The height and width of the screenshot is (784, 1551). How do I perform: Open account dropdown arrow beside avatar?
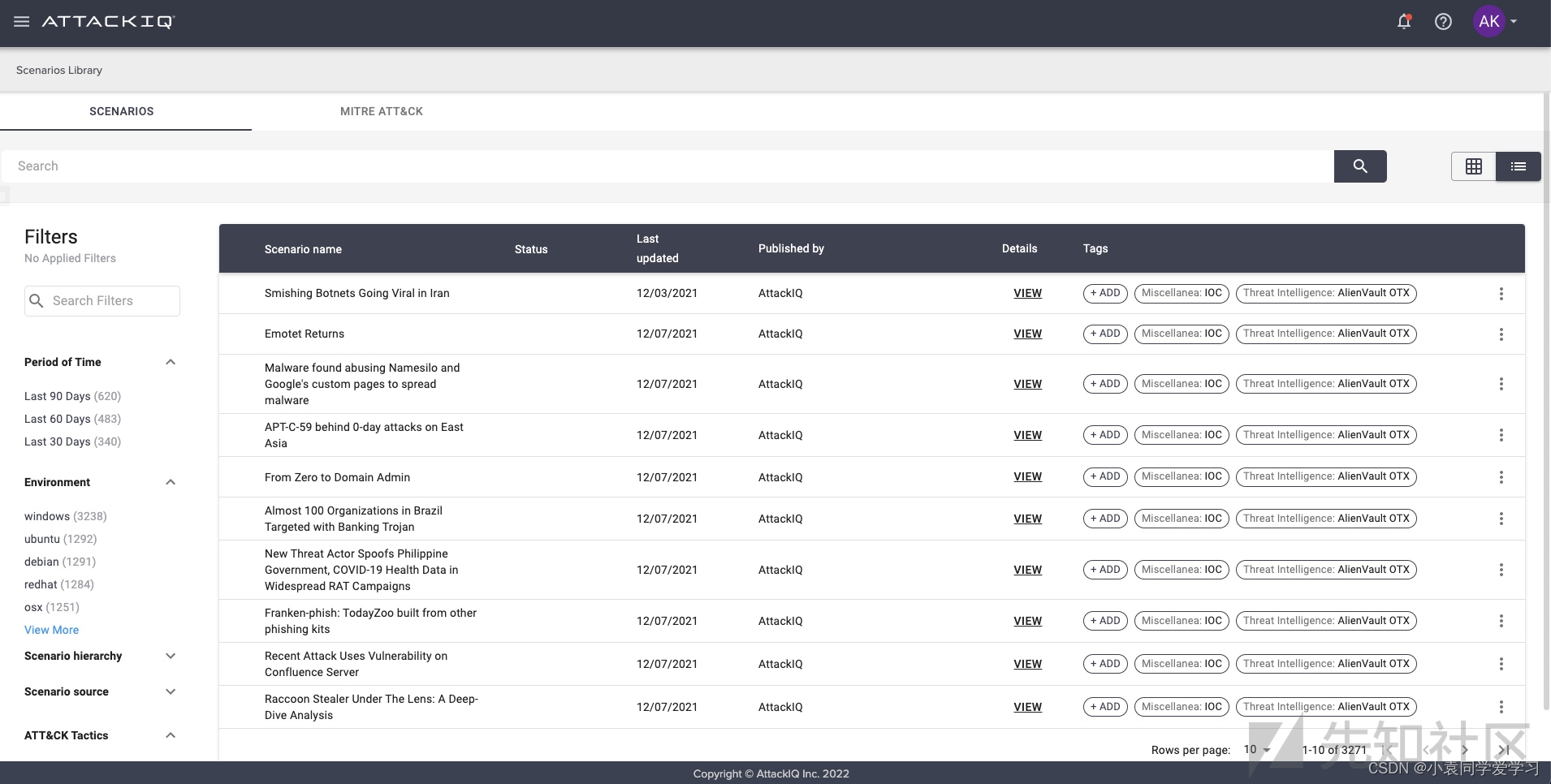1514,22
